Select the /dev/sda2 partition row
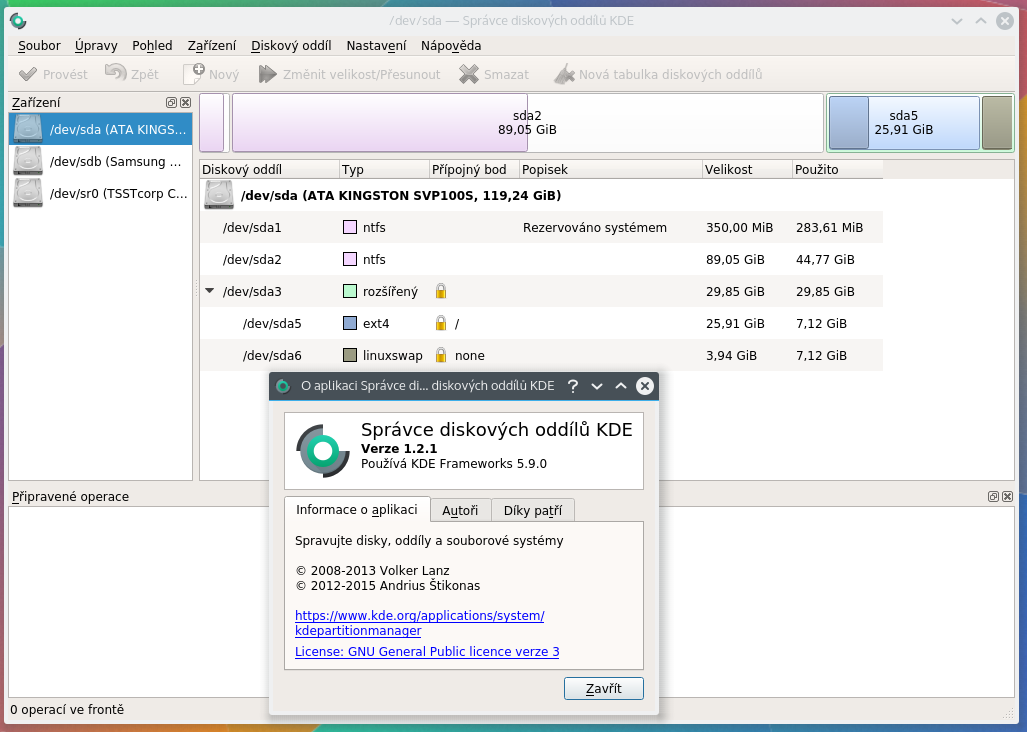Viewport: 1027px width, 732px height. [542, 259]
